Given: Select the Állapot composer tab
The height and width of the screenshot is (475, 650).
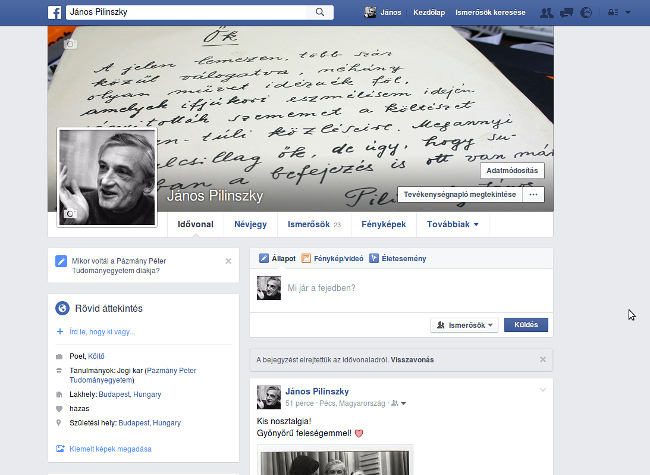Looking at the screenshot, I should click(277, 258).
